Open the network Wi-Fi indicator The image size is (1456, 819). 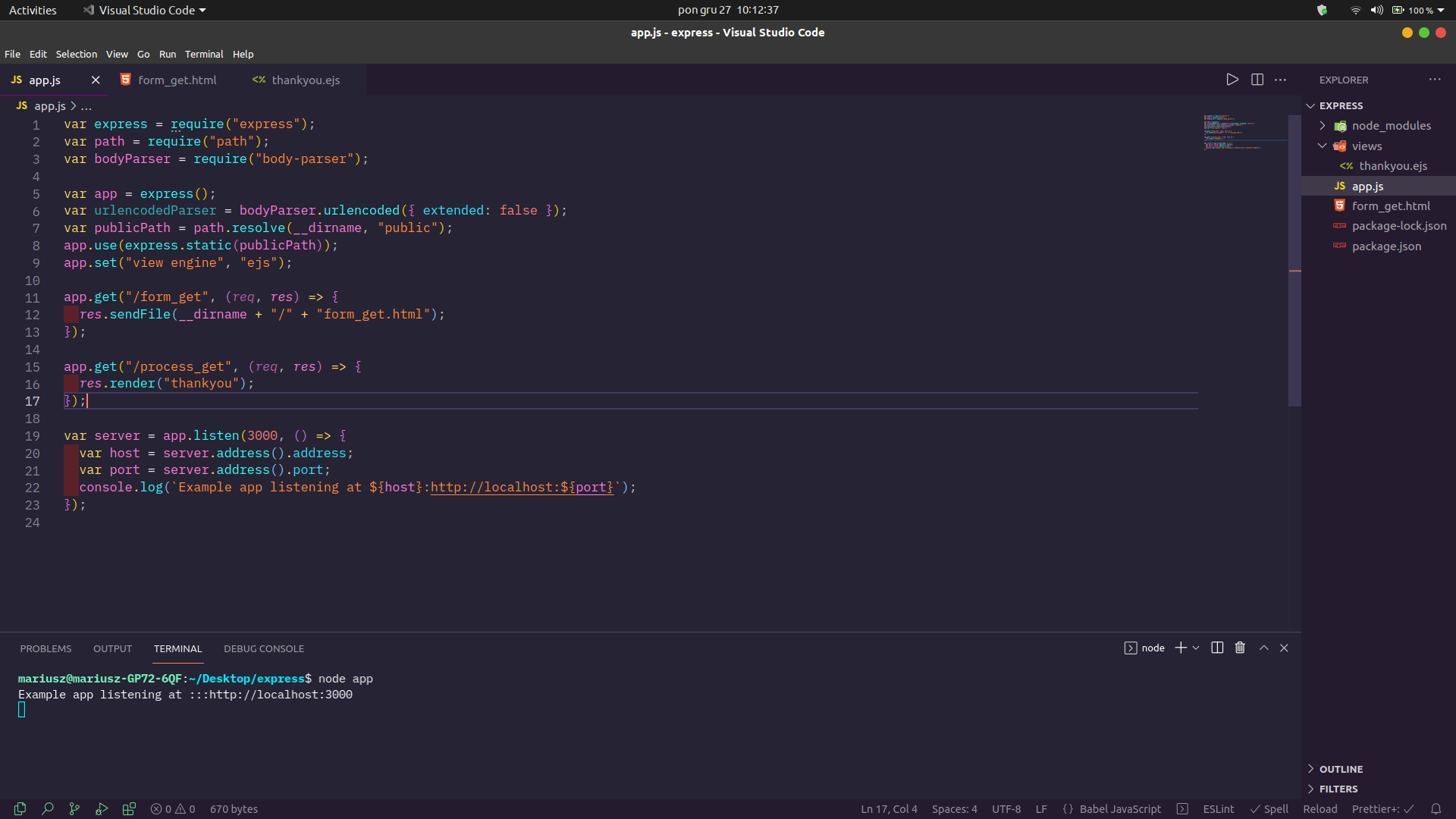pyautogui.click(x=1355, y=10)
